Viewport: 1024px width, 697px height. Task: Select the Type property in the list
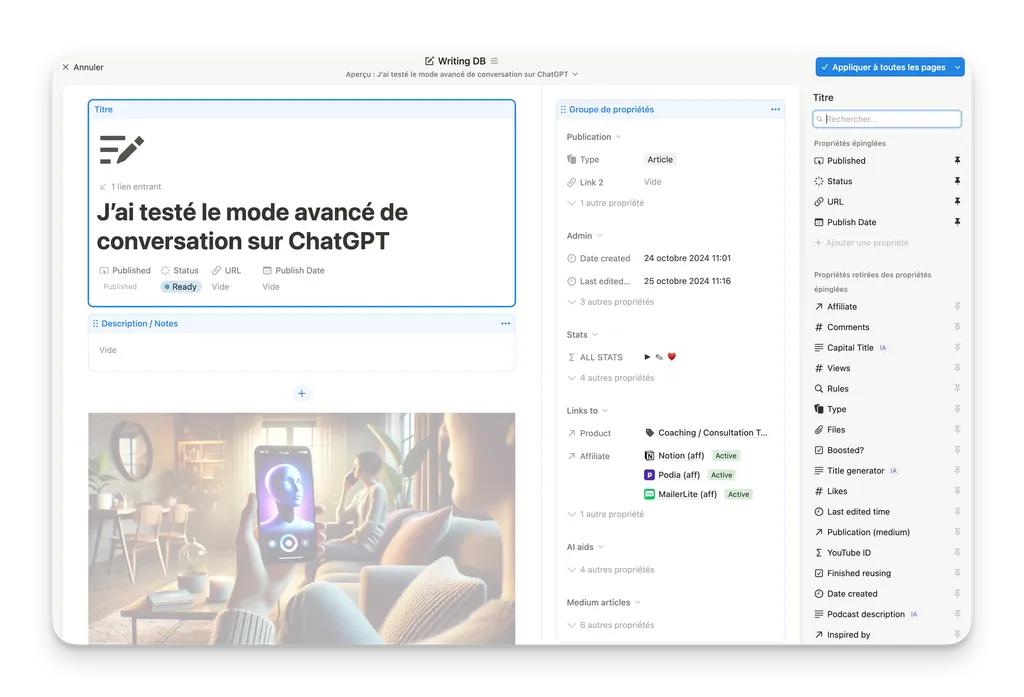tap(887, 409)
